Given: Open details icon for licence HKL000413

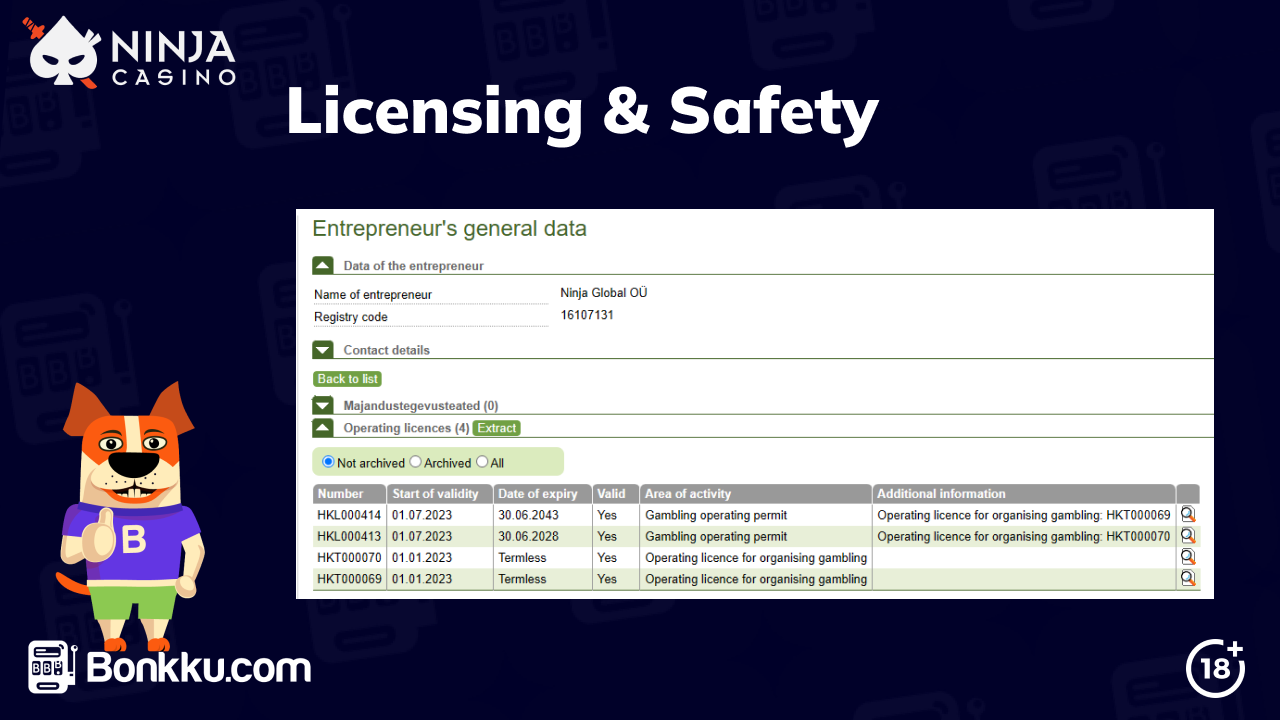Looking at the screenshot, I should [1188, 536].
